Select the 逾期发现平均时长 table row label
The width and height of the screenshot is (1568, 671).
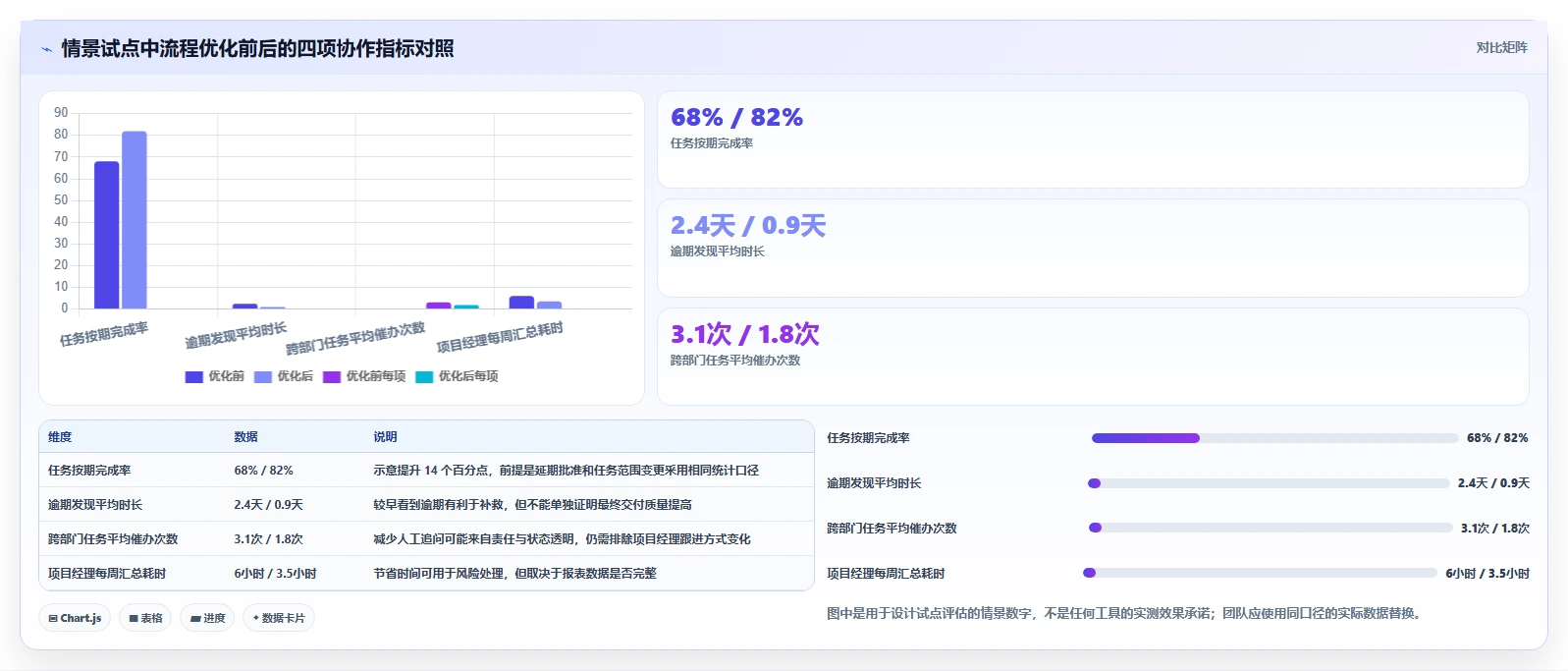coord(95,505)
